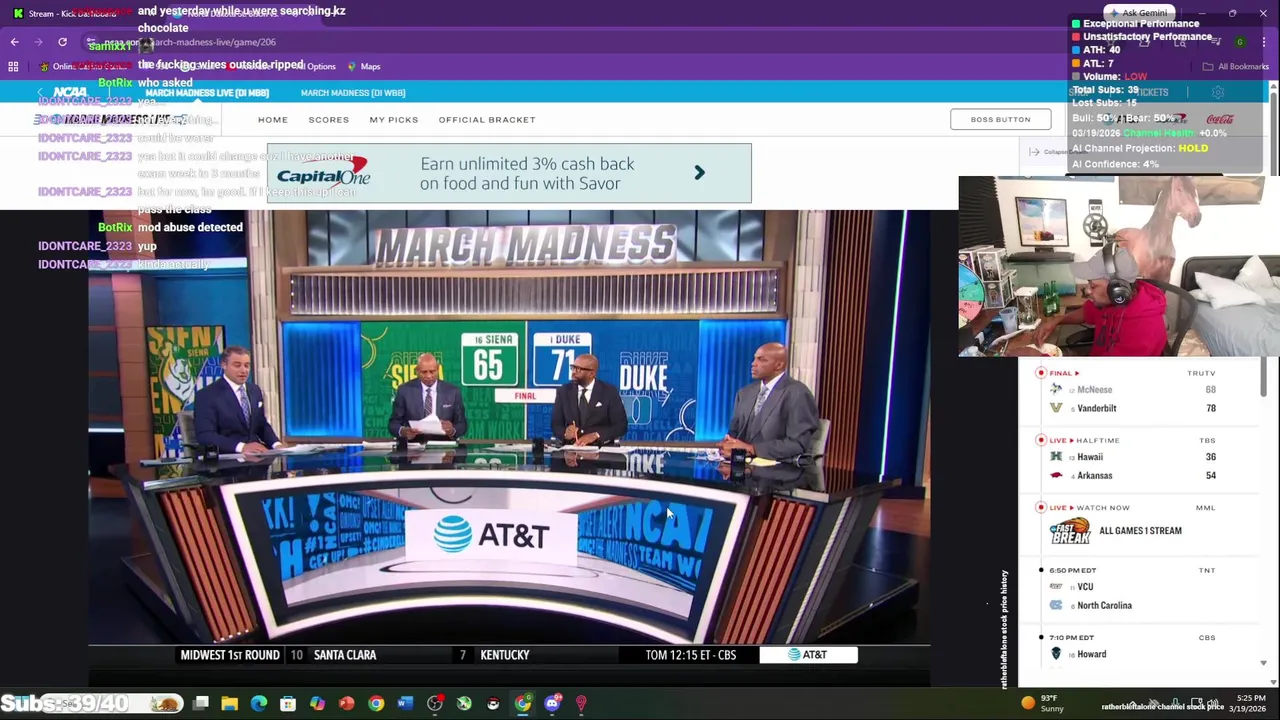Screen dimensions: 1280x720
Task: Click the TICKETS link in header
Action: pos(1152,92)
